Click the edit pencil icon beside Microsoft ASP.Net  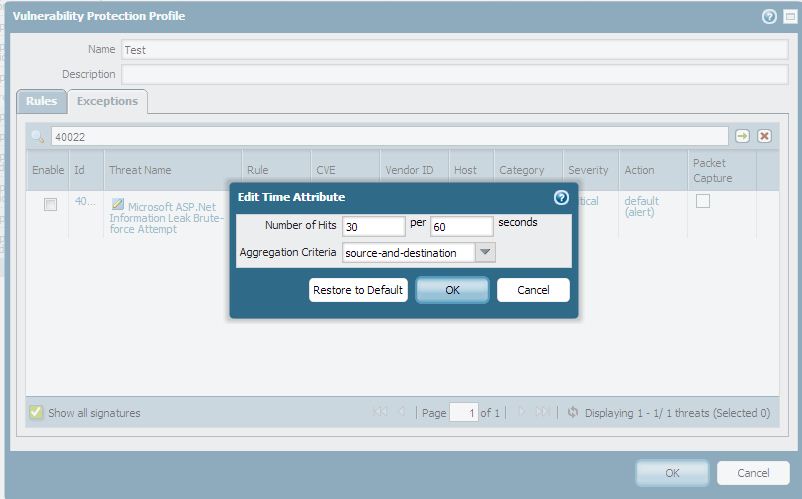click(x=118, y=204)
